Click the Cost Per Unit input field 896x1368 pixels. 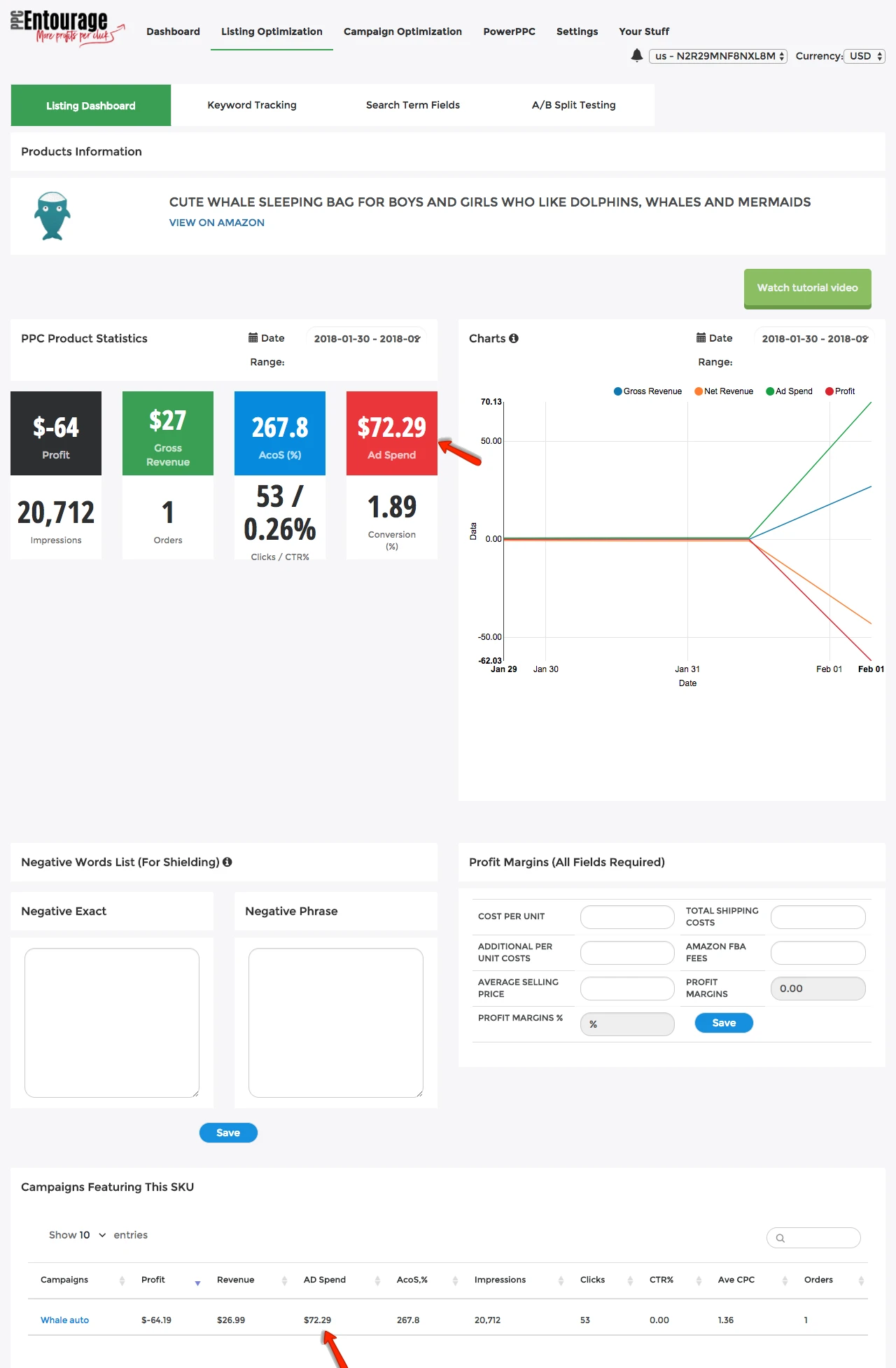[627, 917]
